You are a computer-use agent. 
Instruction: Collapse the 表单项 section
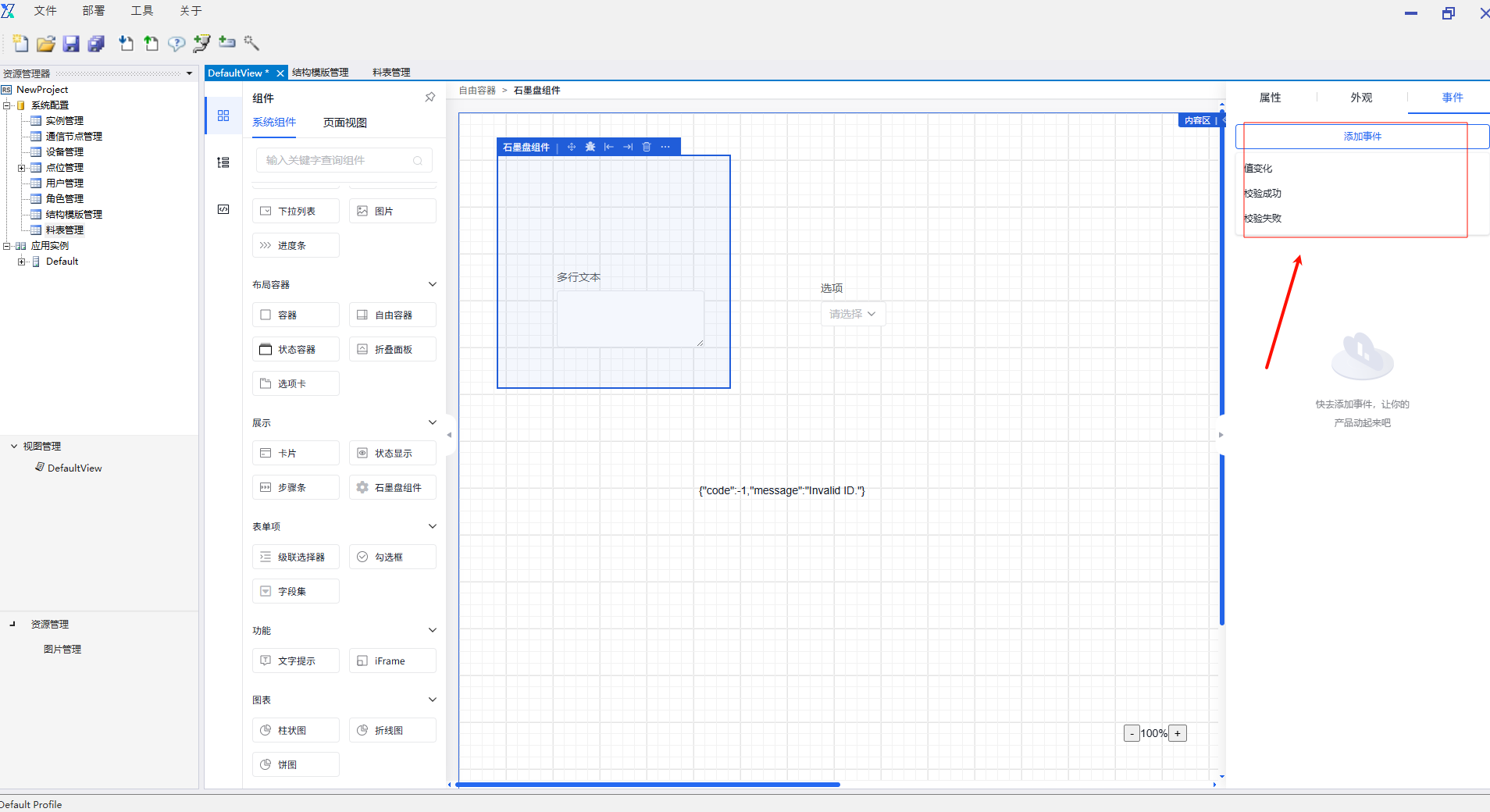[x=433, y=526]
